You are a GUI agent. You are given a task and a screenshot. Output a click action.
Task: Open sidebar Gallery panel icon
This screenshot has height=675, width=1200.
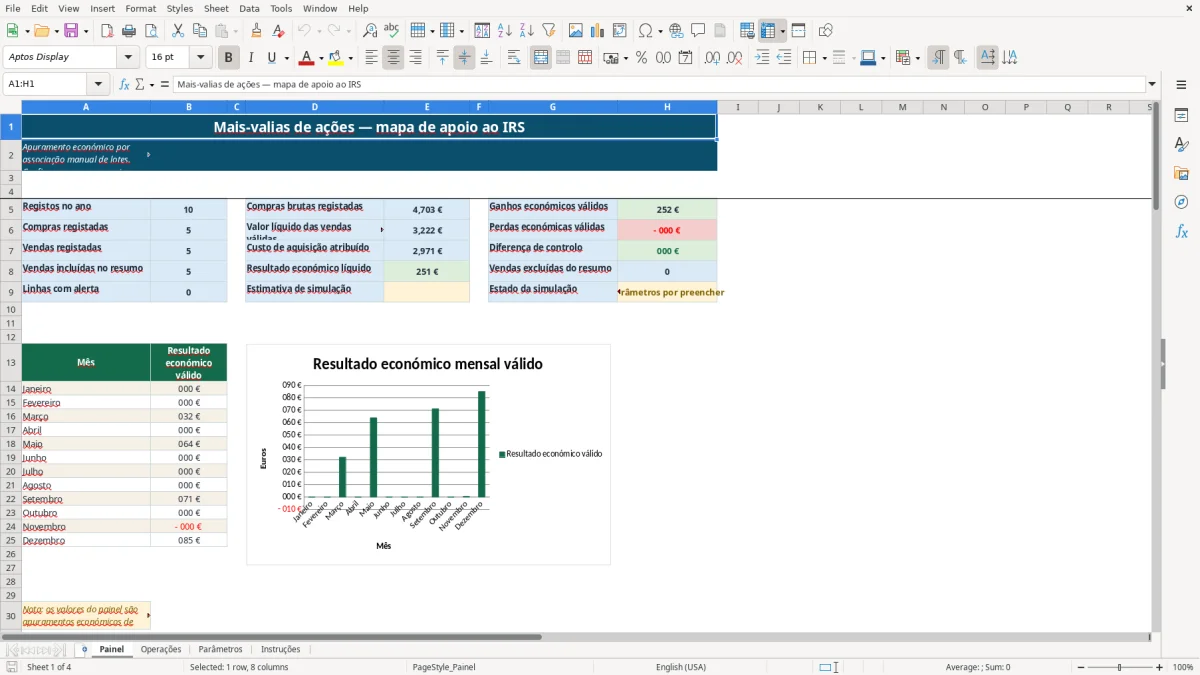coord(1181,174)
